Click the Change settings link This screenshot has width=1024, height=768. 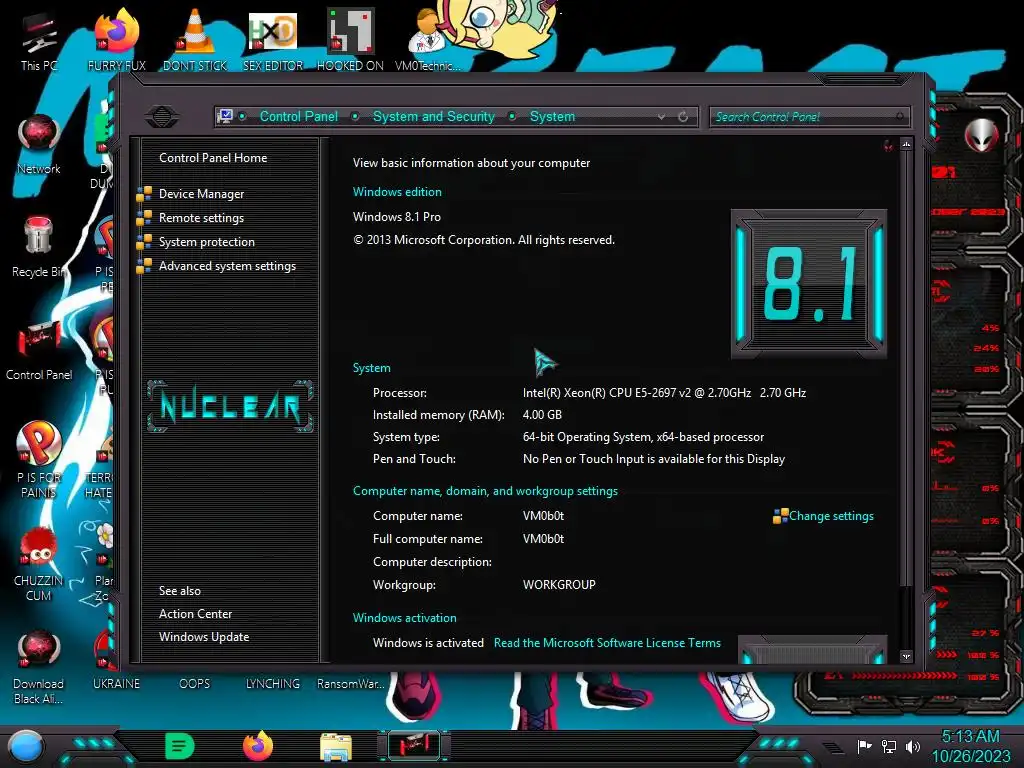[831, 516]
